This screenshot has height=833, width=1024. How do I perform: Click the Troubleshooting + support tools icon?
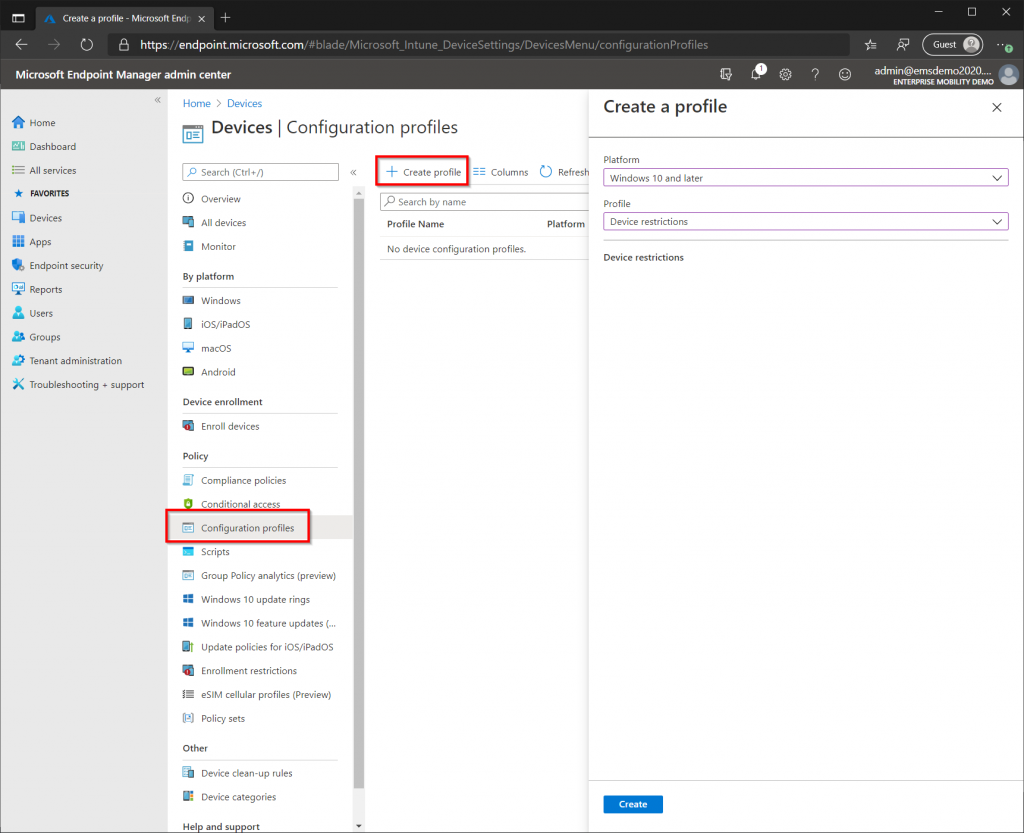pos(18,384)
